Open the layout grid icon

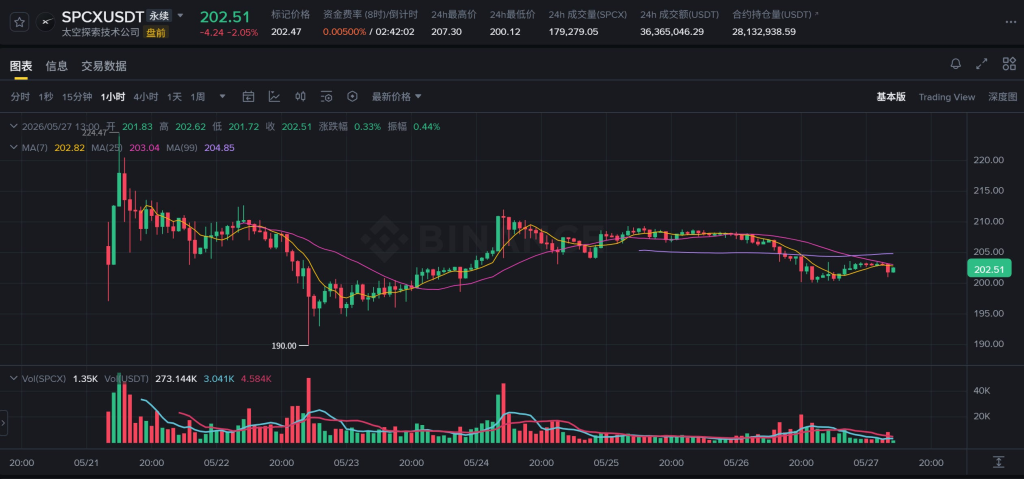click(1009, 63)
